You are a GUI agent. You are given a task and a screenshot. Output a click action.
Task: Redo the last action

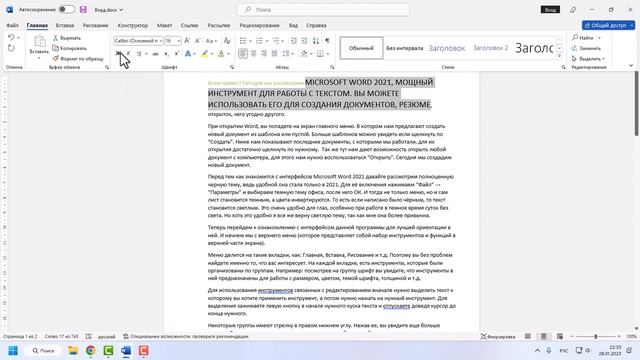point(11,48)
